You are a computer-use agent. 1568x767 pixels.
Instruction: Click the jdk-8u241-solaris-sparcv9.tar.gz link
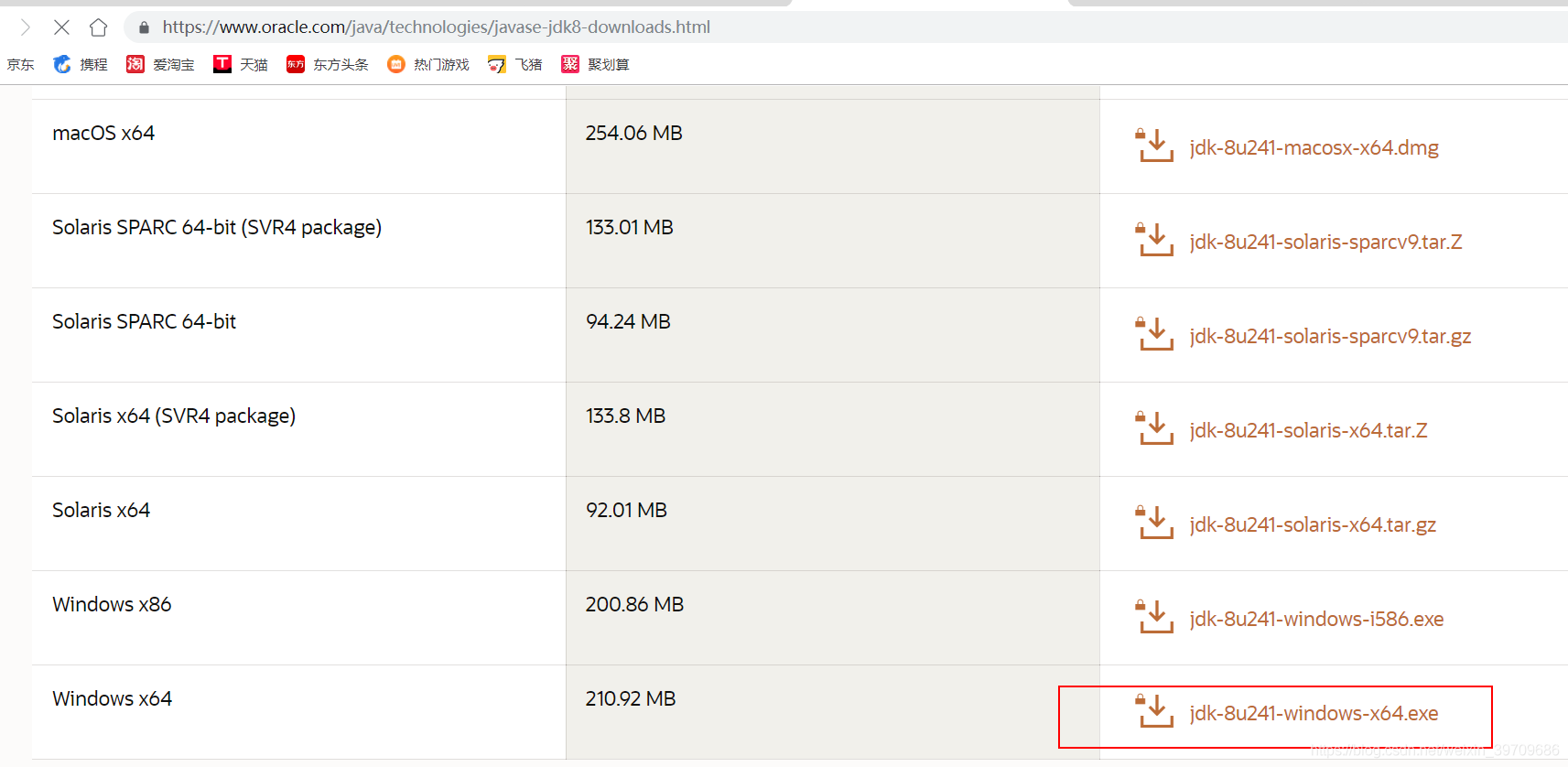pyautogui.click(x=1330, y=337)
